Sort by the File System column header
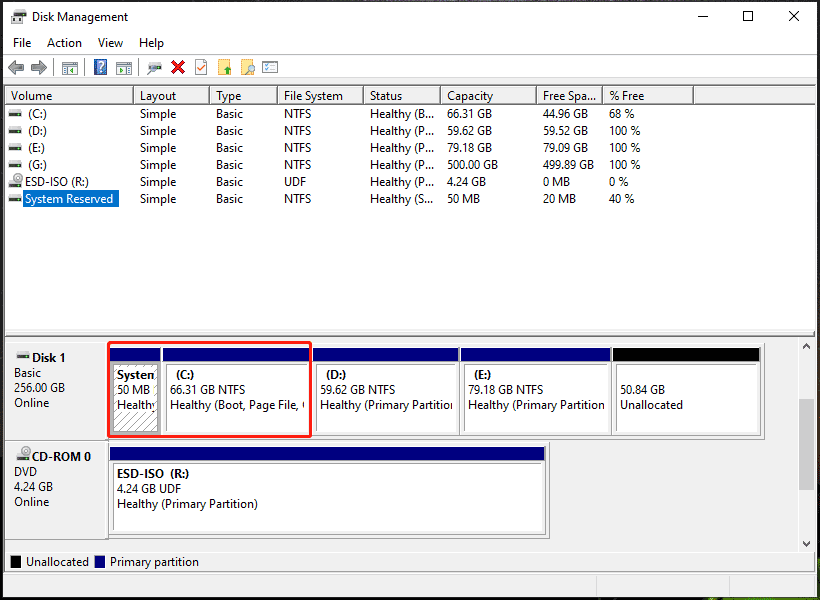The height and width of the screenshot is (600, 820). coord(320,96)
